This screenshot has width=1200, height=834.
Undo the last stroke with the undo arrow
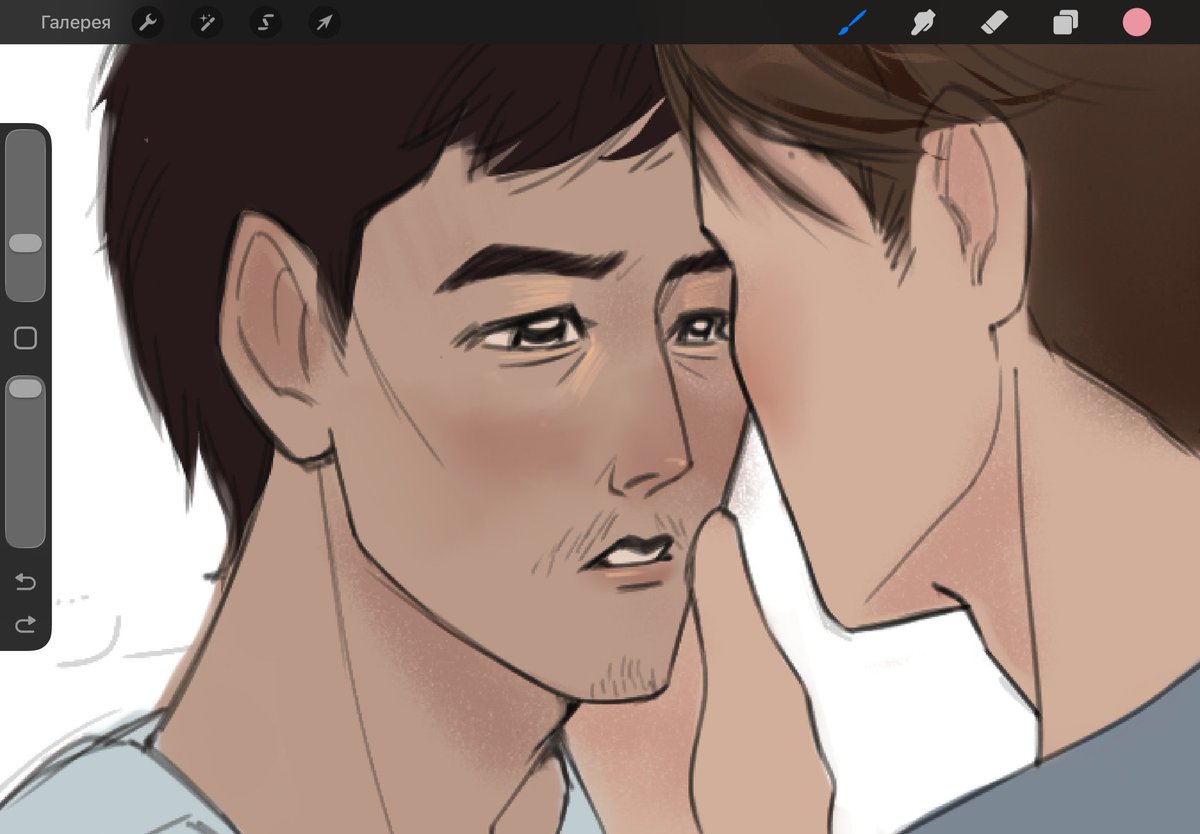coord(25,582)
